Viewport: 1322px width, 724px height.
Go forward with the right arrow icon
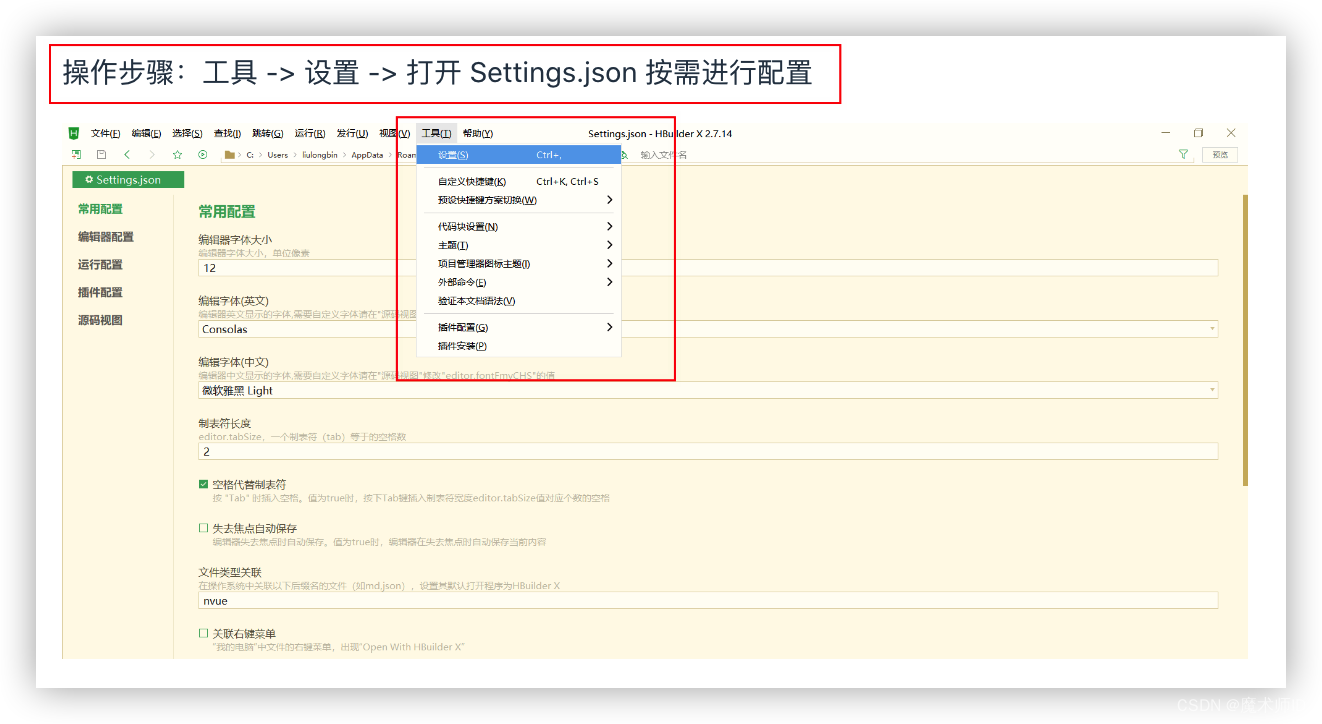(x=152, y=155)
